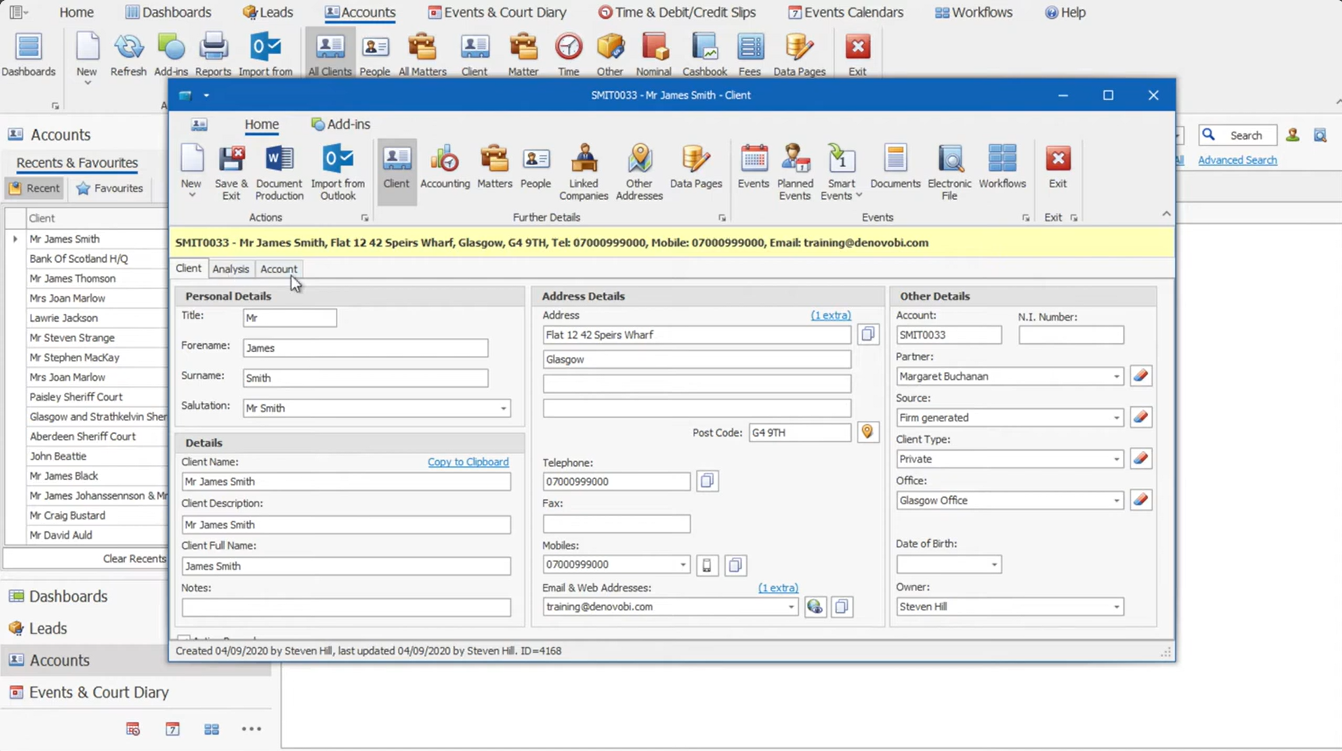Open the Events Calendars menu

pyautogui.click(x=846, y=12)
